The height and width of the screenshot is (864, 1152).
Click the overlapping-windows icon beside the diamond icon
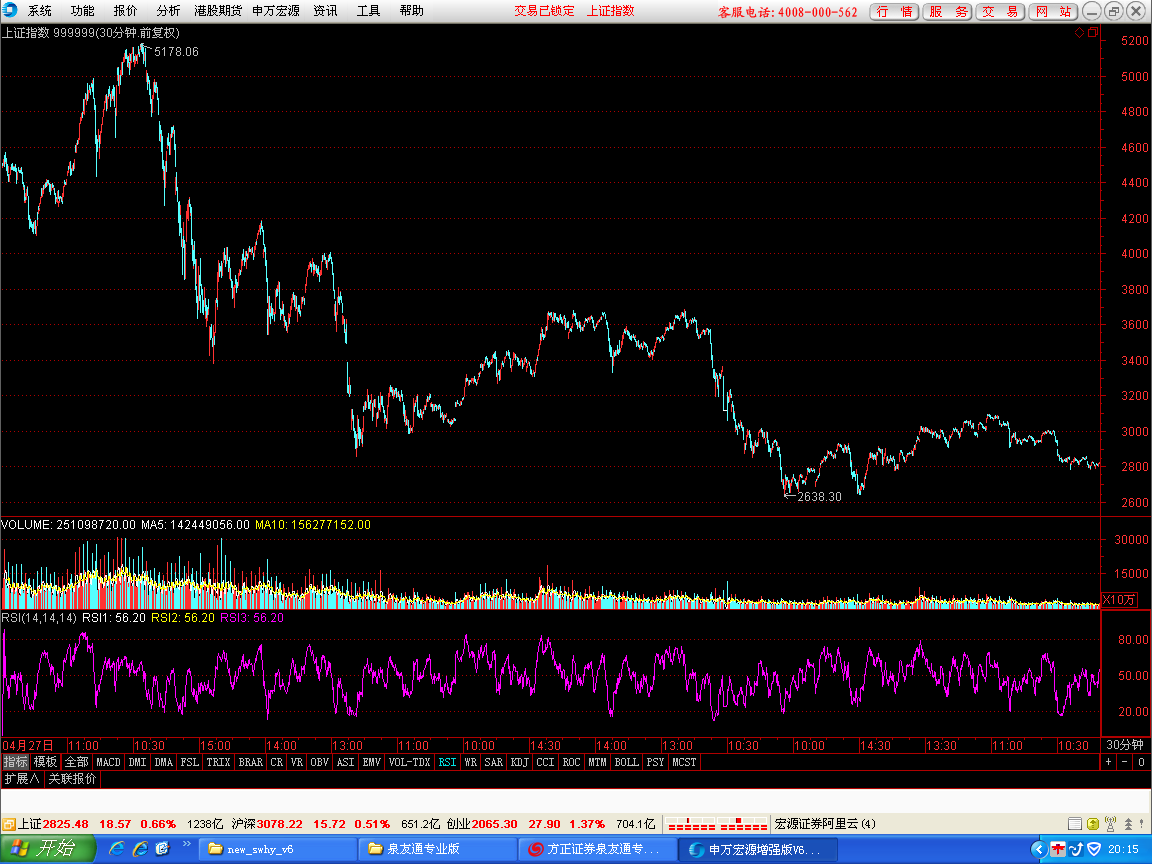(1093, 32)
